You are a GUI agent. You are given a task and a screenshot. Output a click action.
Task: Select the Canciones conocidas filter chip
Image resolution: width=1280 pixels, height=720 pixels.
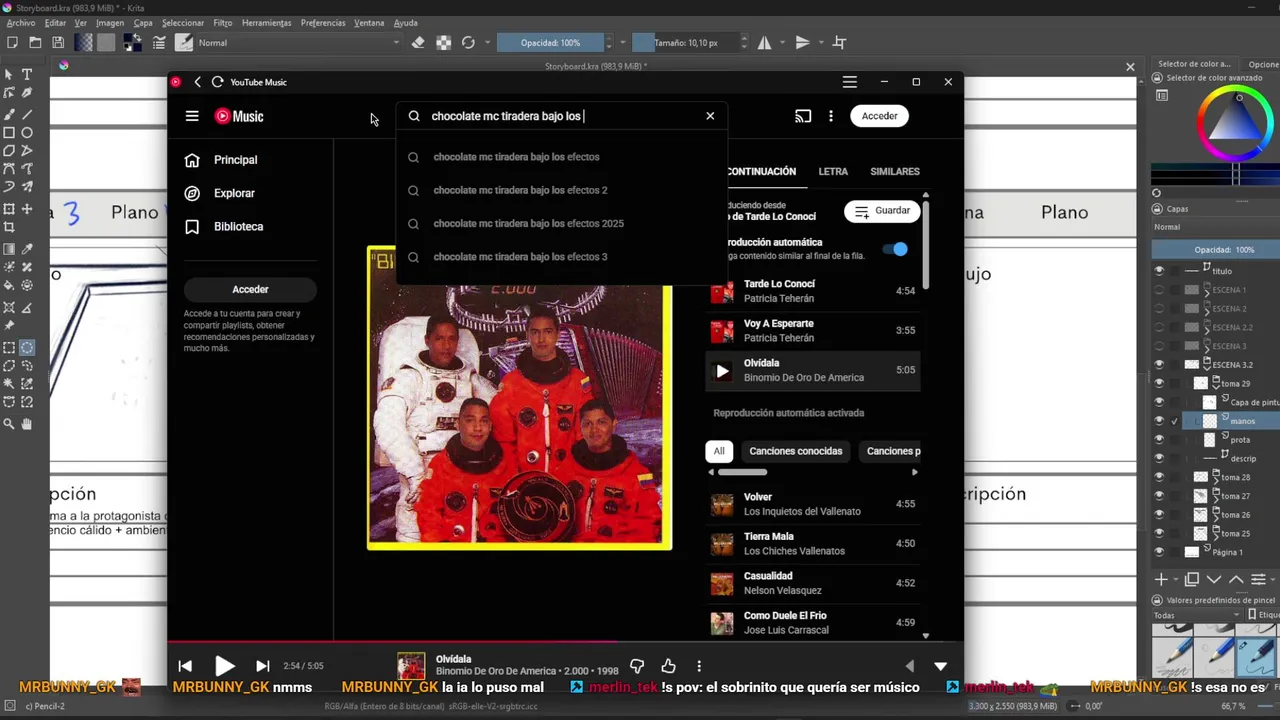pos(796,451)
